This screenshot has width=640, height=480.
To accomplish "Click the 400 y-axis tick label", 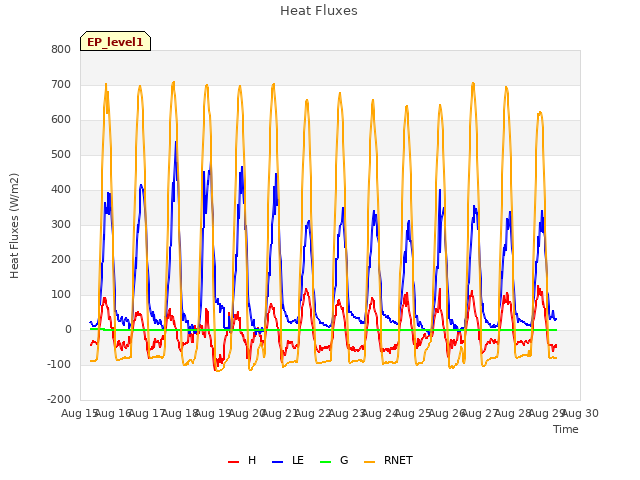I will (61, 189).
